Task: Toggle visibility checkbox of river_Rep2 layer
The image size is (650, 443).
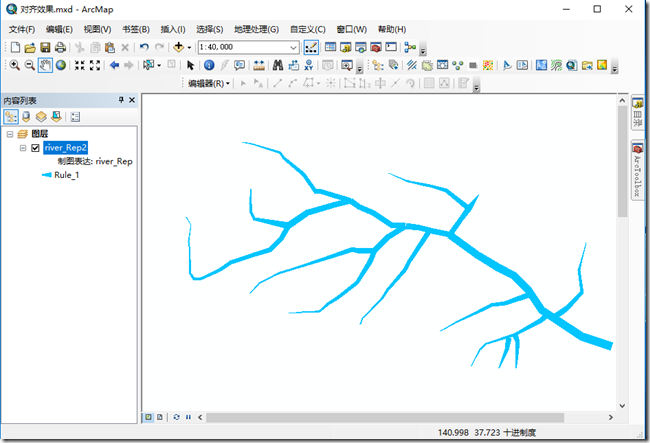Action: tap(36, 148)
